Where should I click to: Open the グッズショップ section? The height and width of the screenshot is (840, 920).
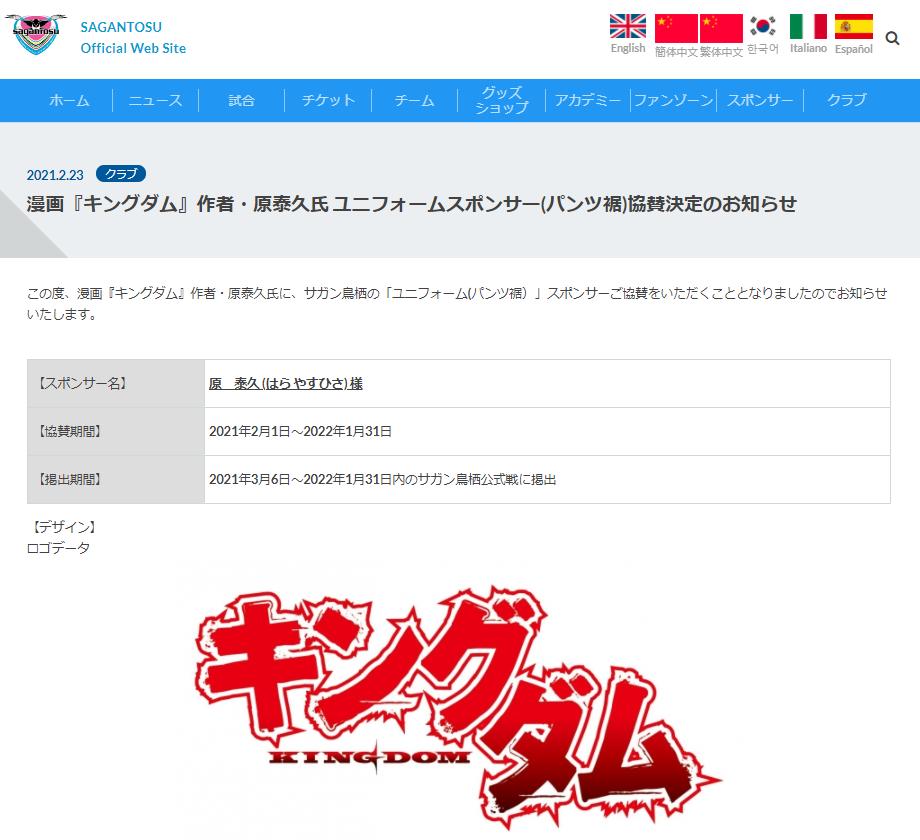(x=500, y=100)
